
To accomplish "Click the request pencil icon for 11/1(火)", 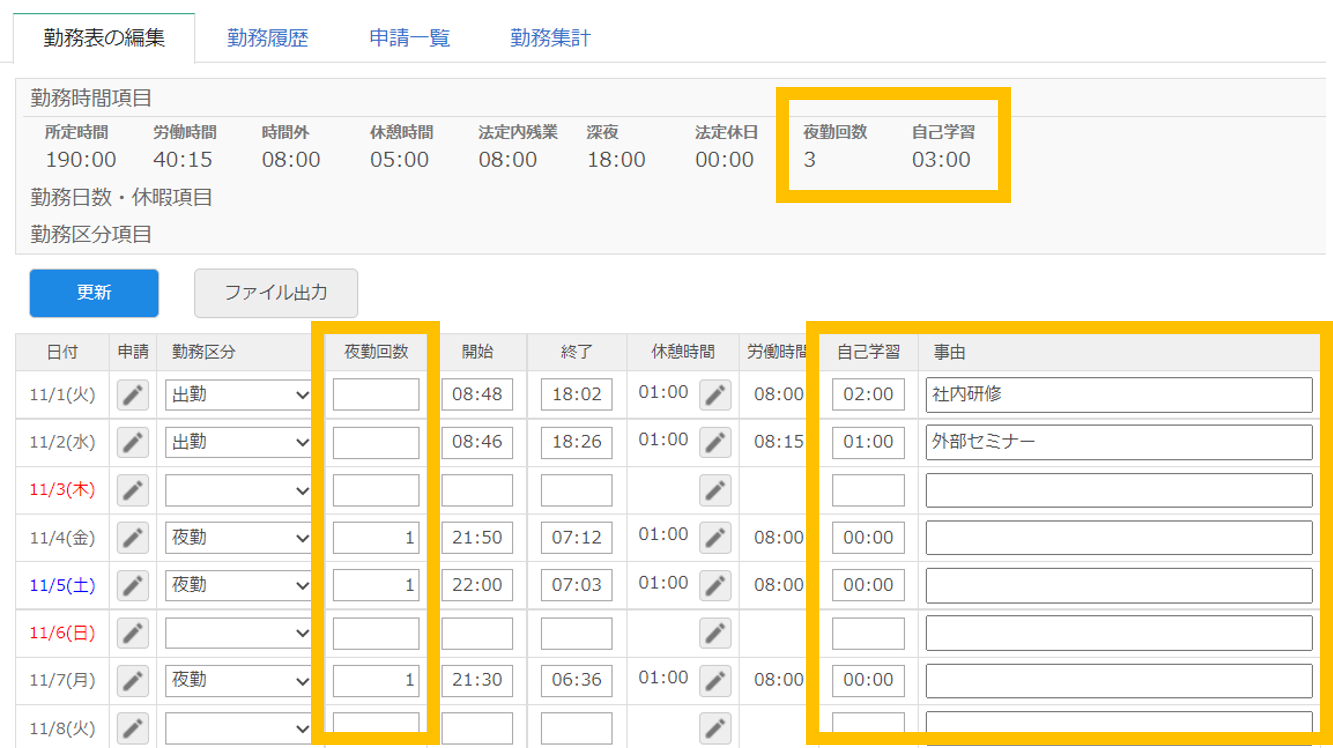I will (x=133, y=395).
